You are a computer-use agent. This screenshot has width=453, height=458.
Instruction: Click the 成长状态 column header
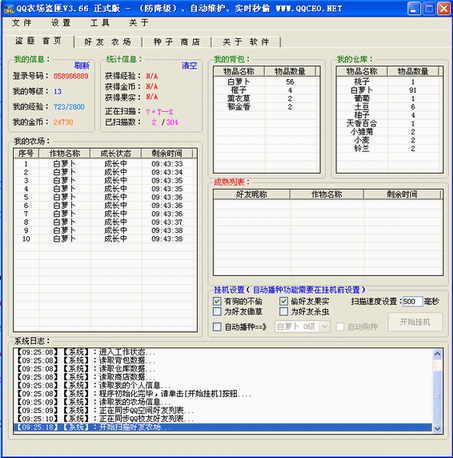tap(116, 153)
